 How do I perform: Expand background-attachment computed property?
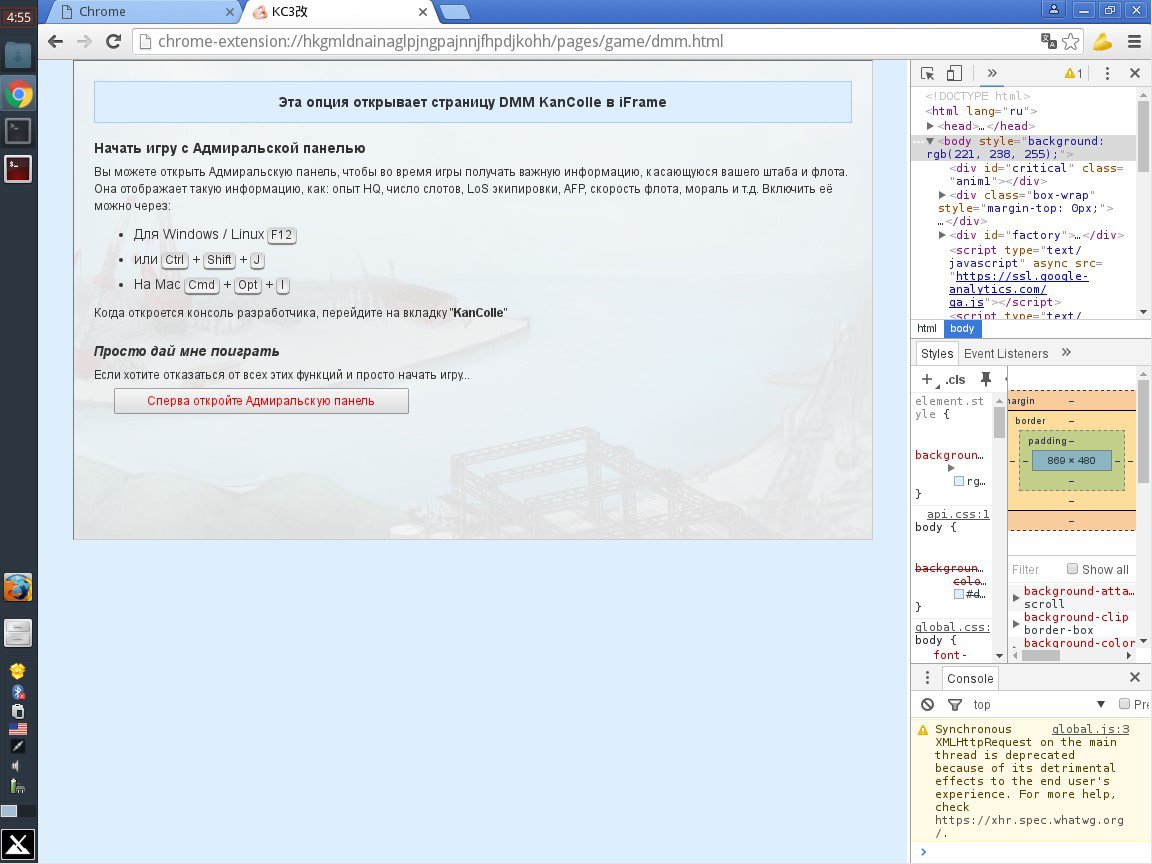click(1016, 597)
